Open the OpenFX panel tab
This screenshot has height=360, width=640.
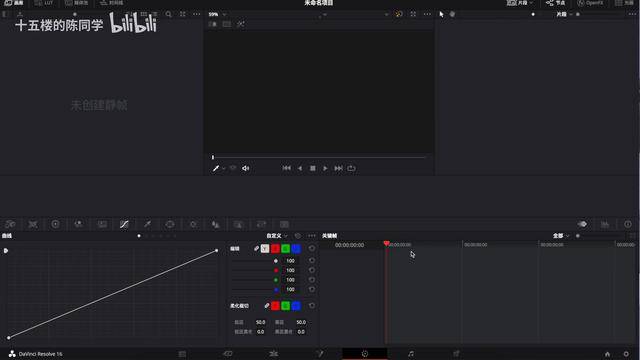[x=590, y=3]
